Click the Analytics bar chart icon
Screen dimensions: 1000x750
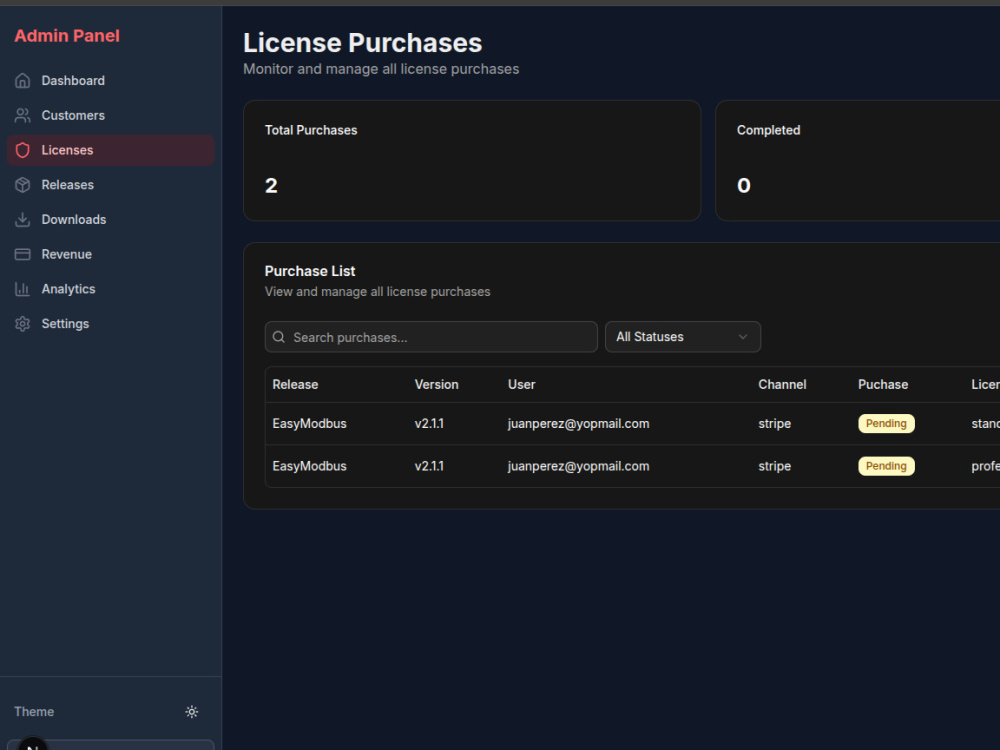point(22,289)
